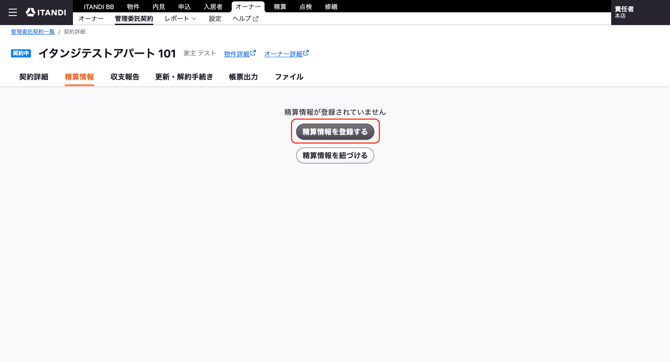Click the 契約中 status badge
This screenshot has width=670, height=362.
pos(21,53)
